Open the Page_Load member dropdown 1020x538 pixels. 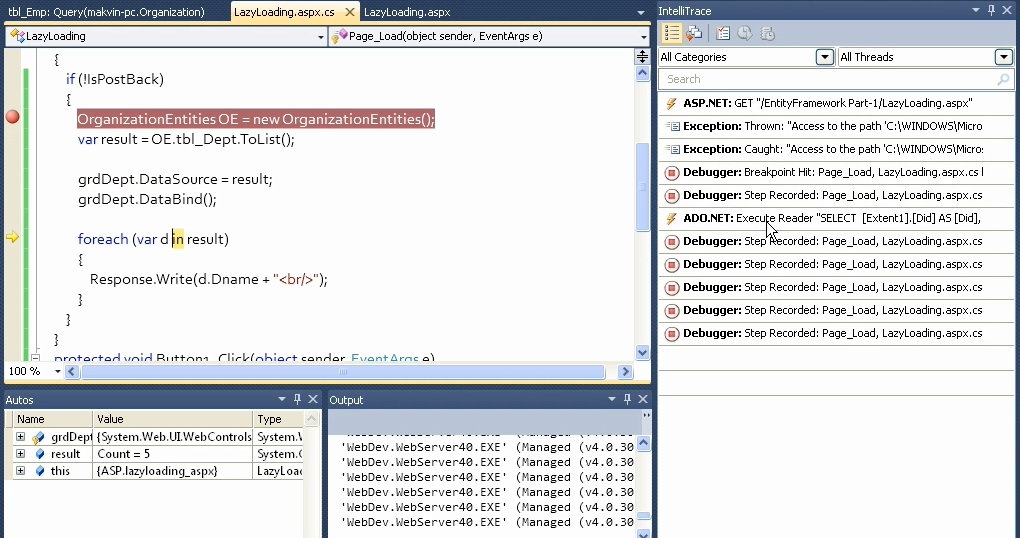point(643,36)
